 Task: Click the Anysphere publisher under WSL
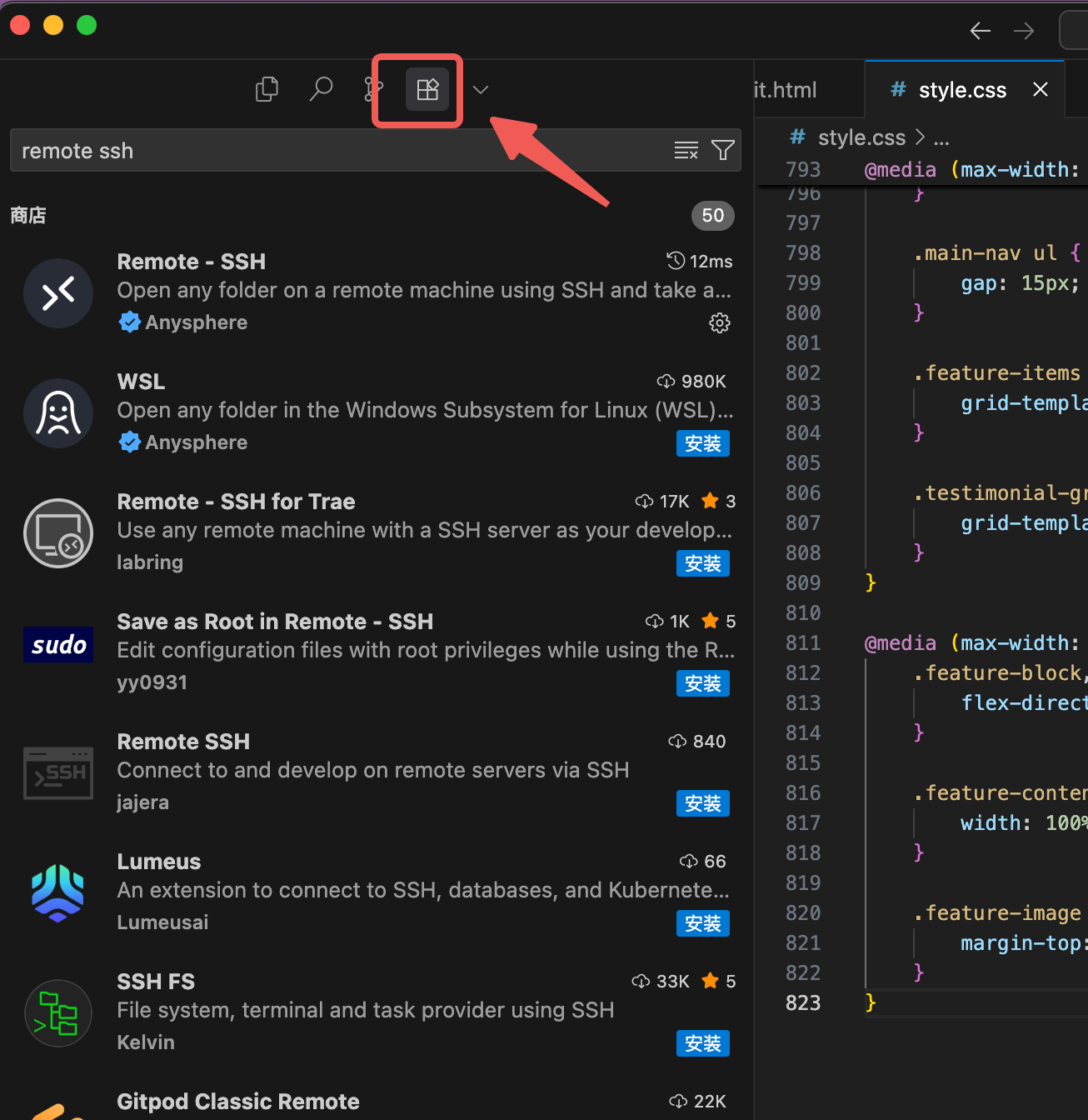coord(197,442)
